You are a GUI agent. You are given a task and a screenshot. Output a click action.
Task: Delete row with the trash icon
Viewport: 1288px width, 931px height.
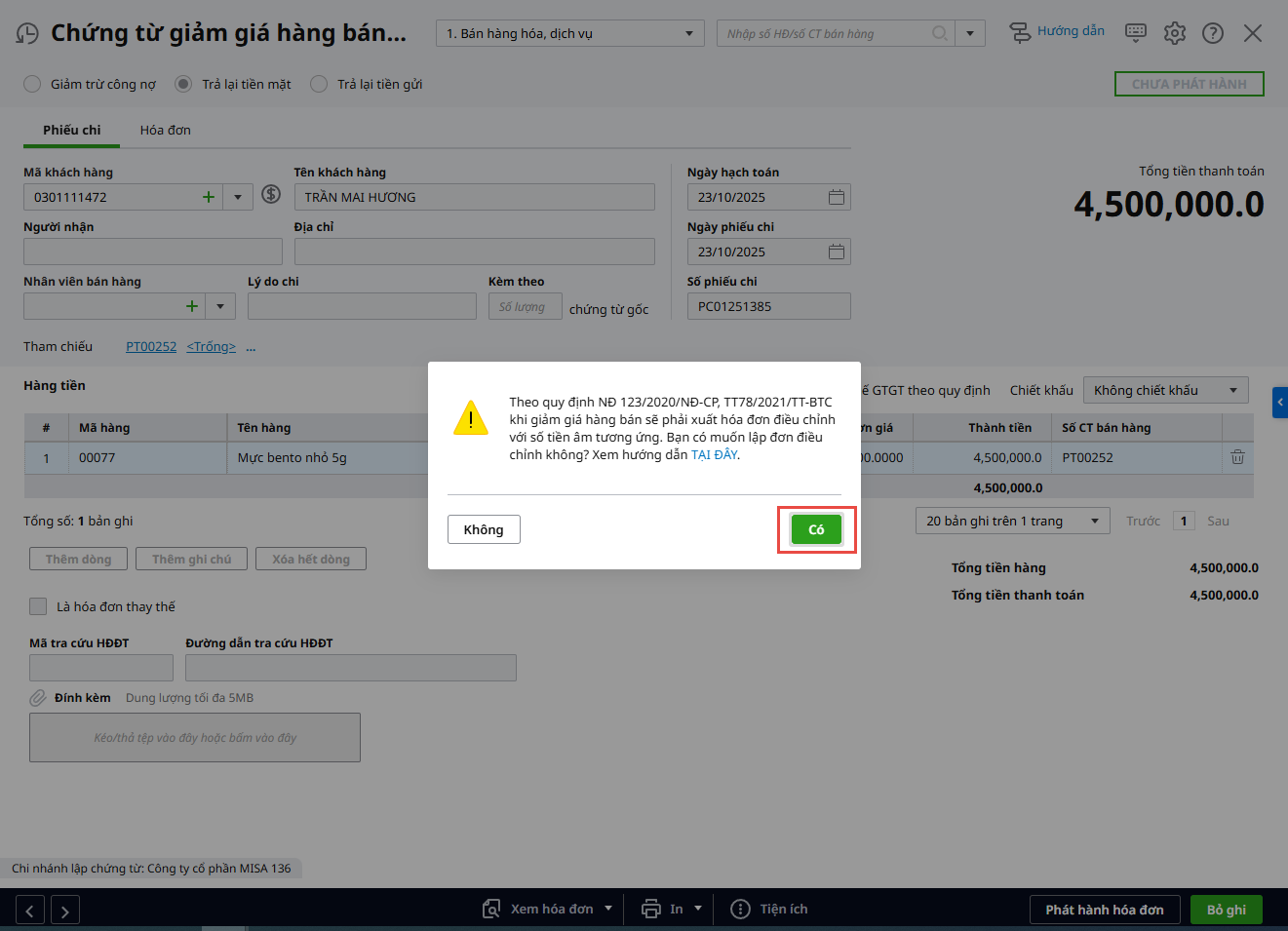coord(1237,457)
